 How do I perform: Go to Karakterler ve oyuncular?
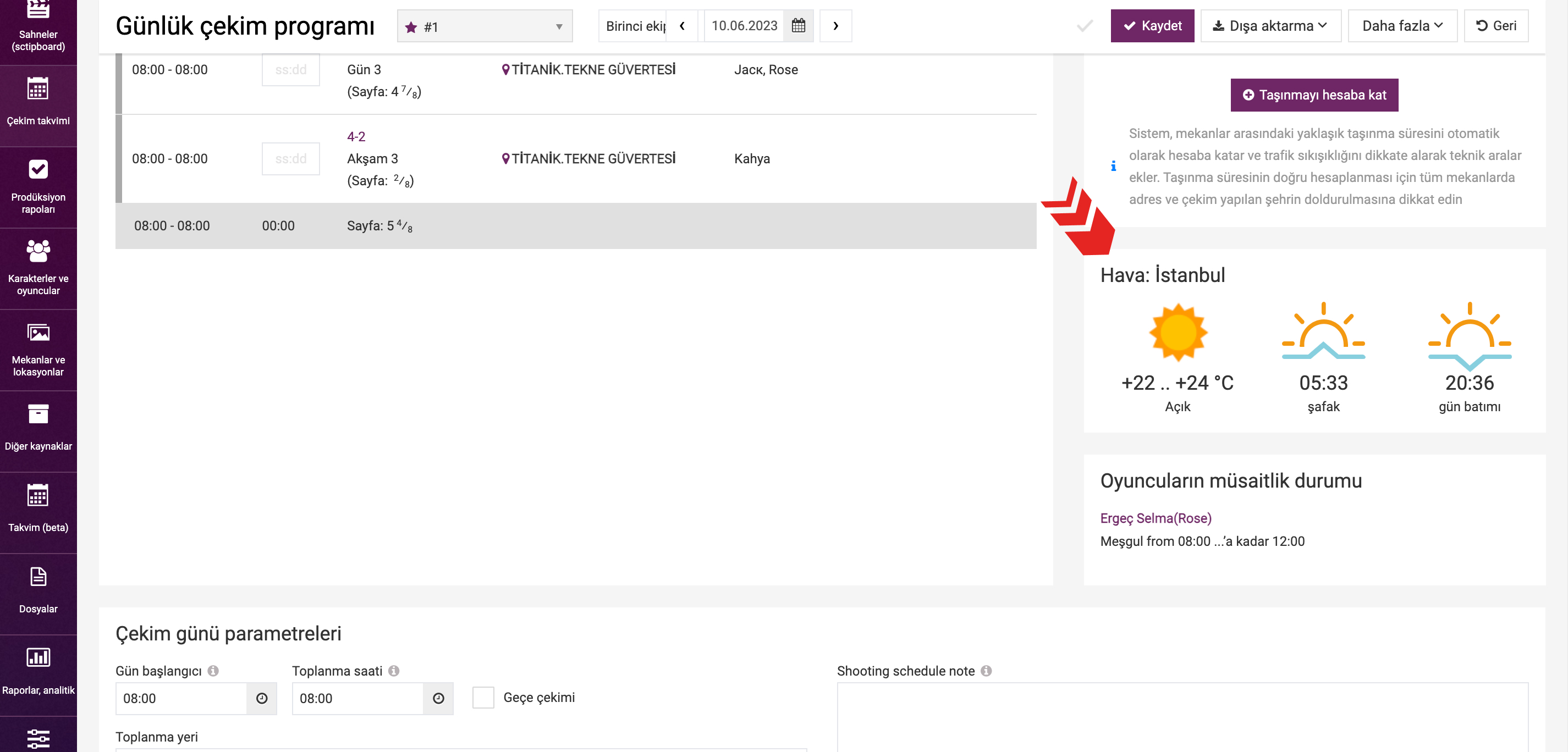click(38, 268)
